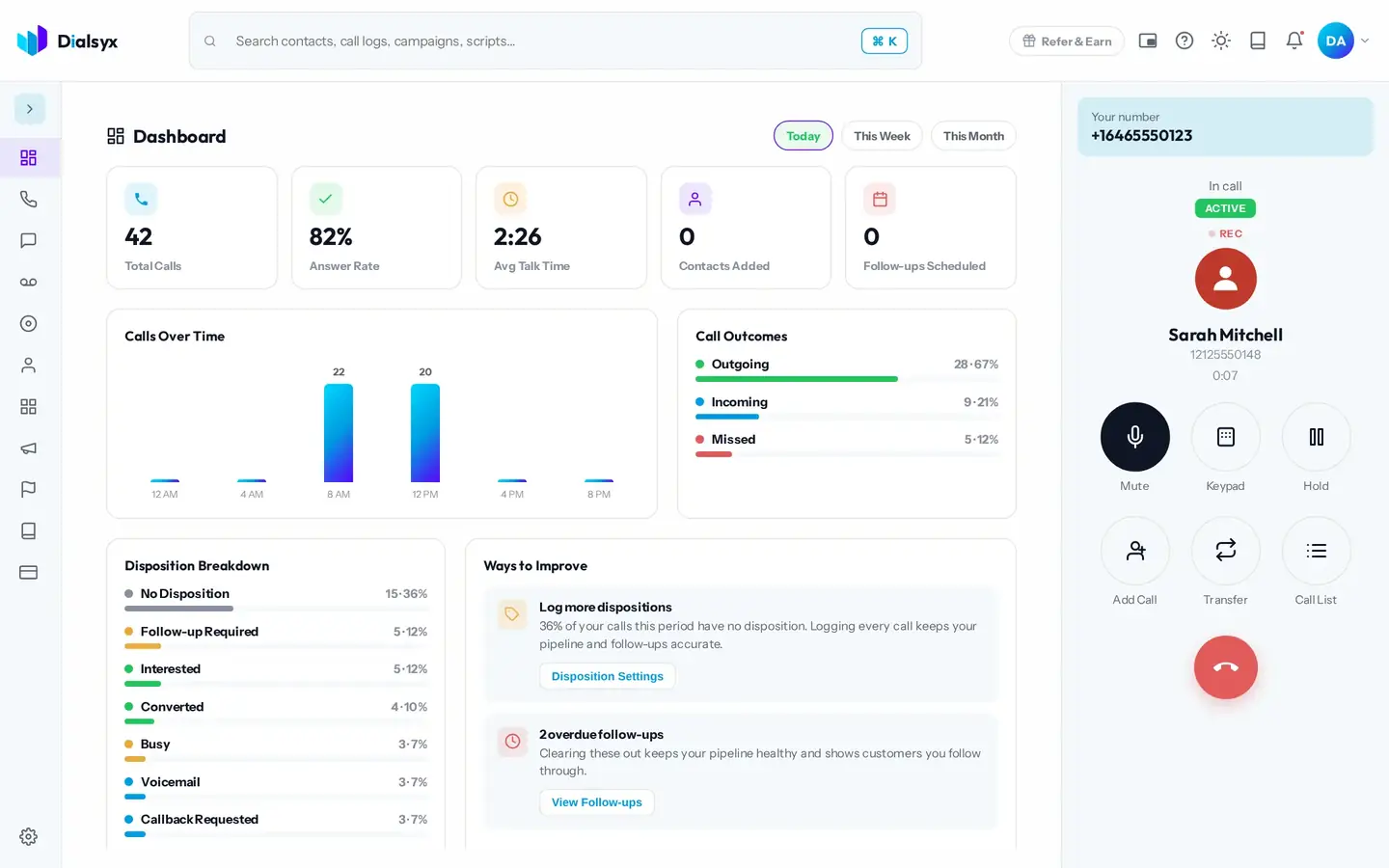Screen dimensions: 1389x868
Task: Mute the active call microphone
Action: [x=1134, y=437]
